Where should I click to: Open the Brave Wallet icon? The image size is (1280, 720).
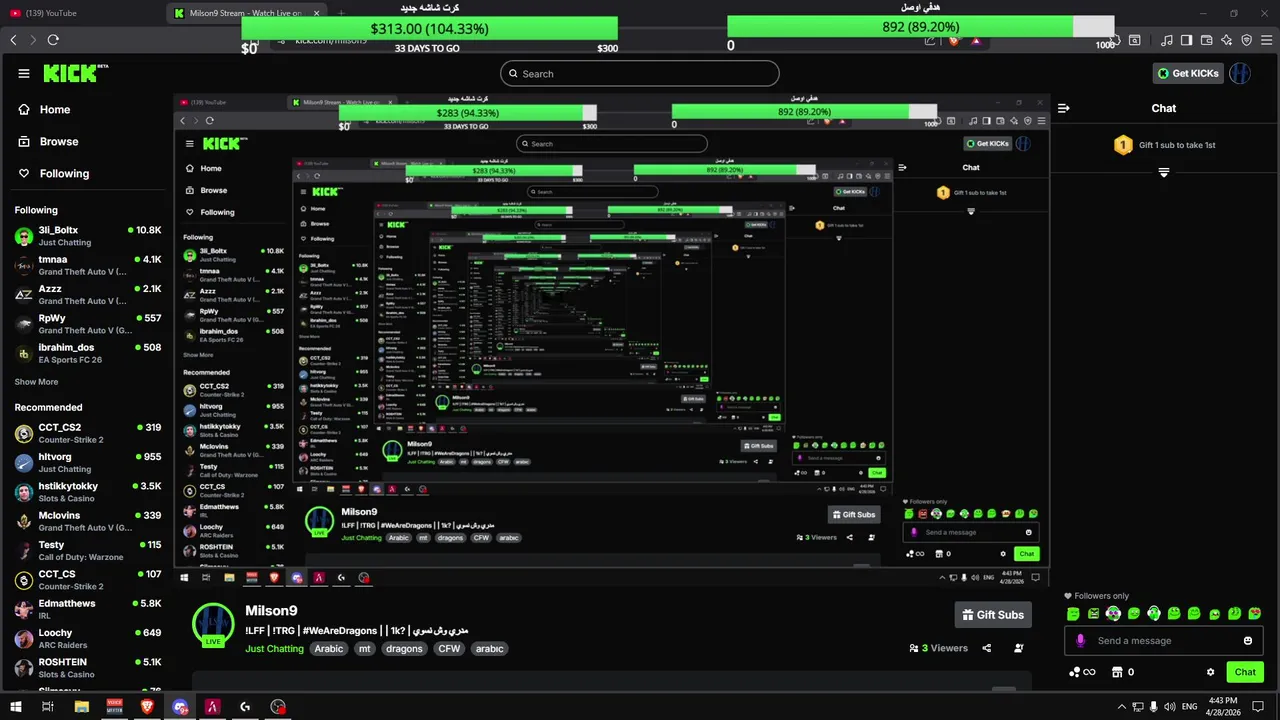pos(1207,40)
